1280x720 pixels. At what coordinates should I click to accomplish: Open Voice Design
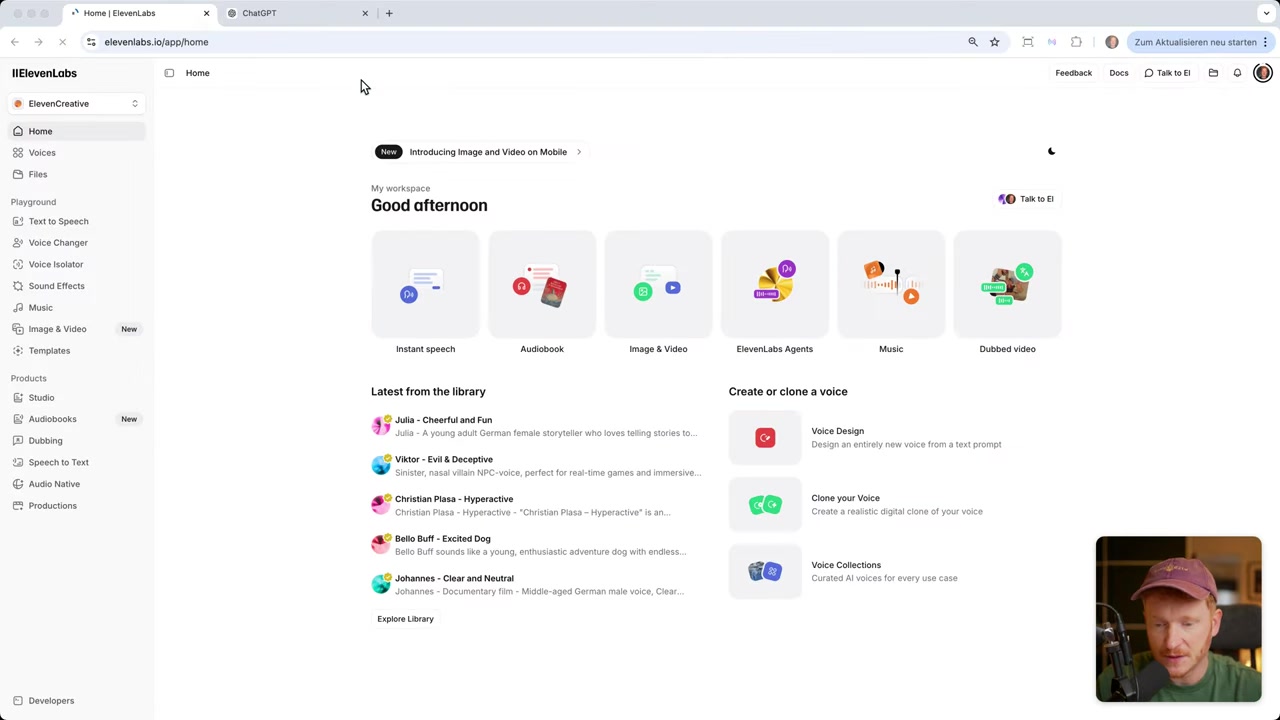(x=895, y=438)
